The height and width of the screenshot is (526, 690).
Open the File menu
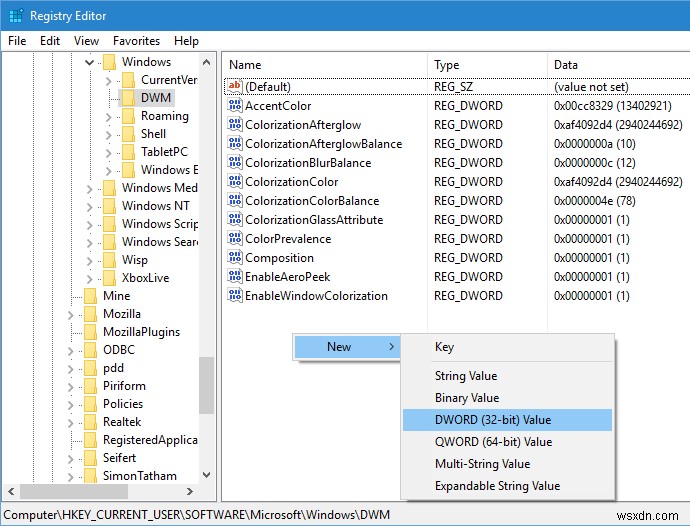click(17, 41)
